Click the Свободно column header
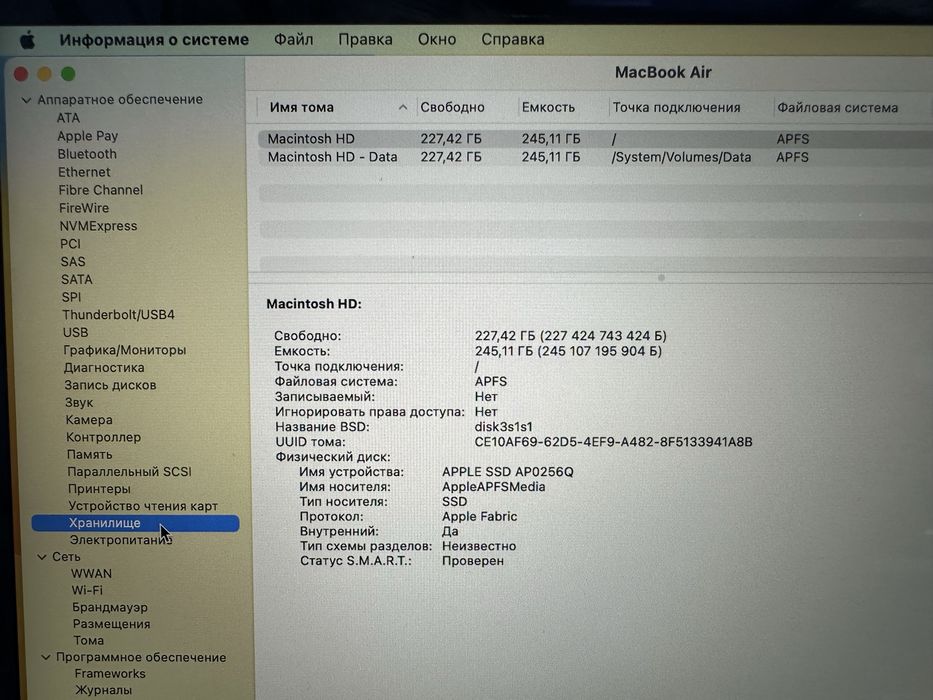 [x=452, y=108]
